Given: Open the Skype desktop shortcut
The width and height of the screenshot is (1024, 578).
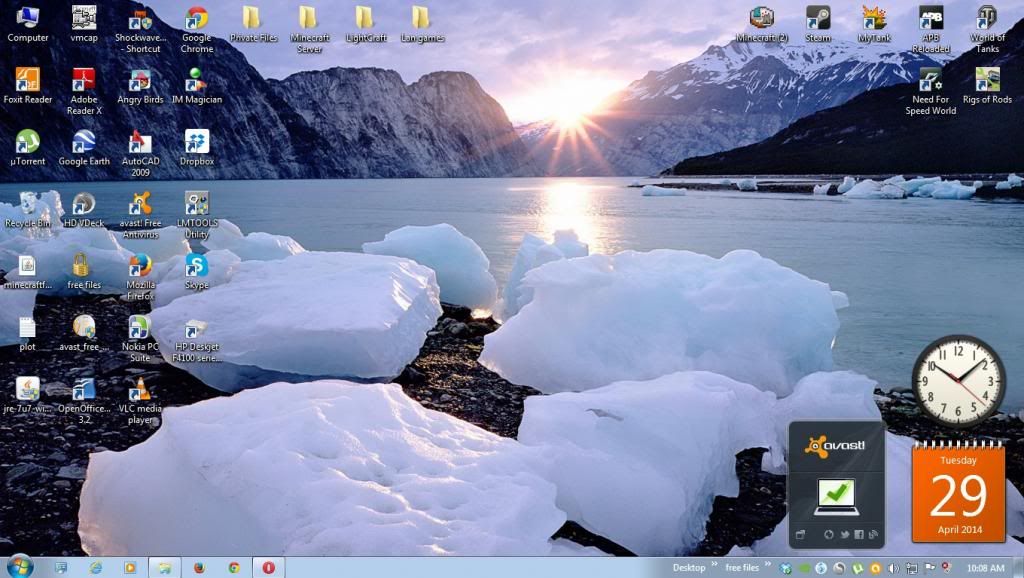Looking at the screenshot, I should coord(197,267).
